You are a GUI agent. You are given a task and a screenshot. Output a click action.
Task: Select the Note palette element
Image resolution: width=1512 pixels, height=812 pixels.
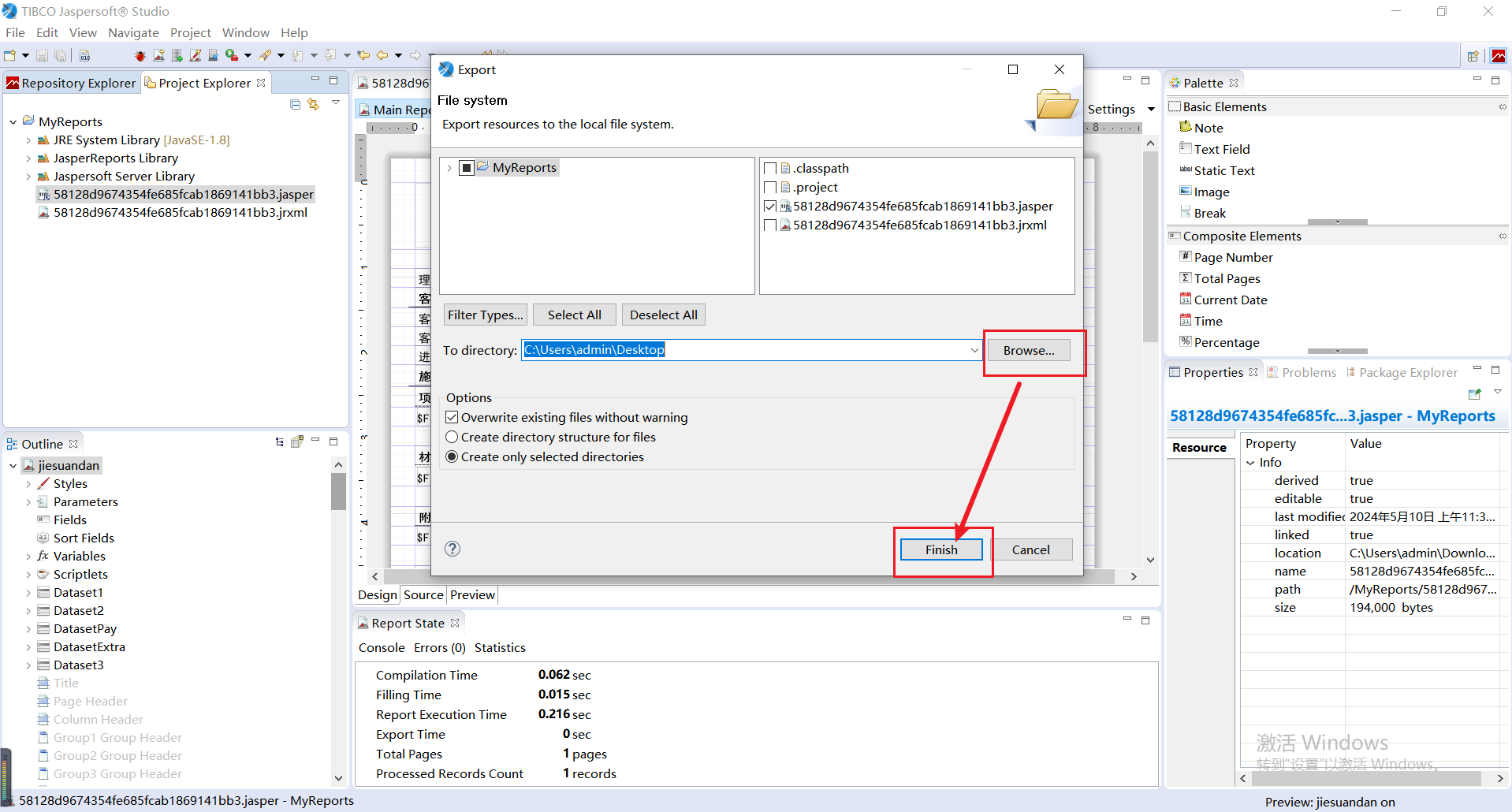tap(1201, 128)
